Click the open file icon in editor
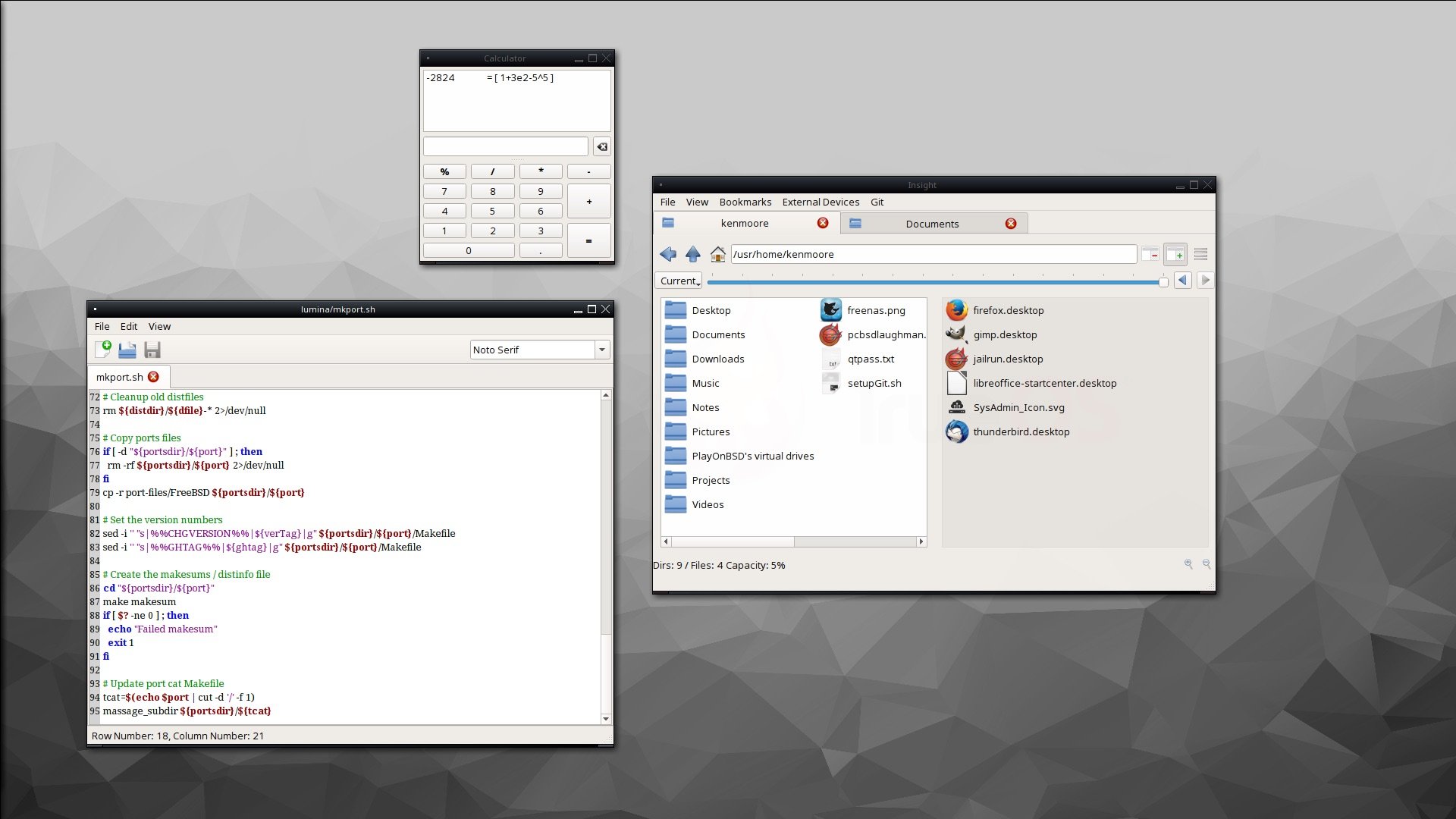This screenshot has height=819, width=1456. coord(127,350)
